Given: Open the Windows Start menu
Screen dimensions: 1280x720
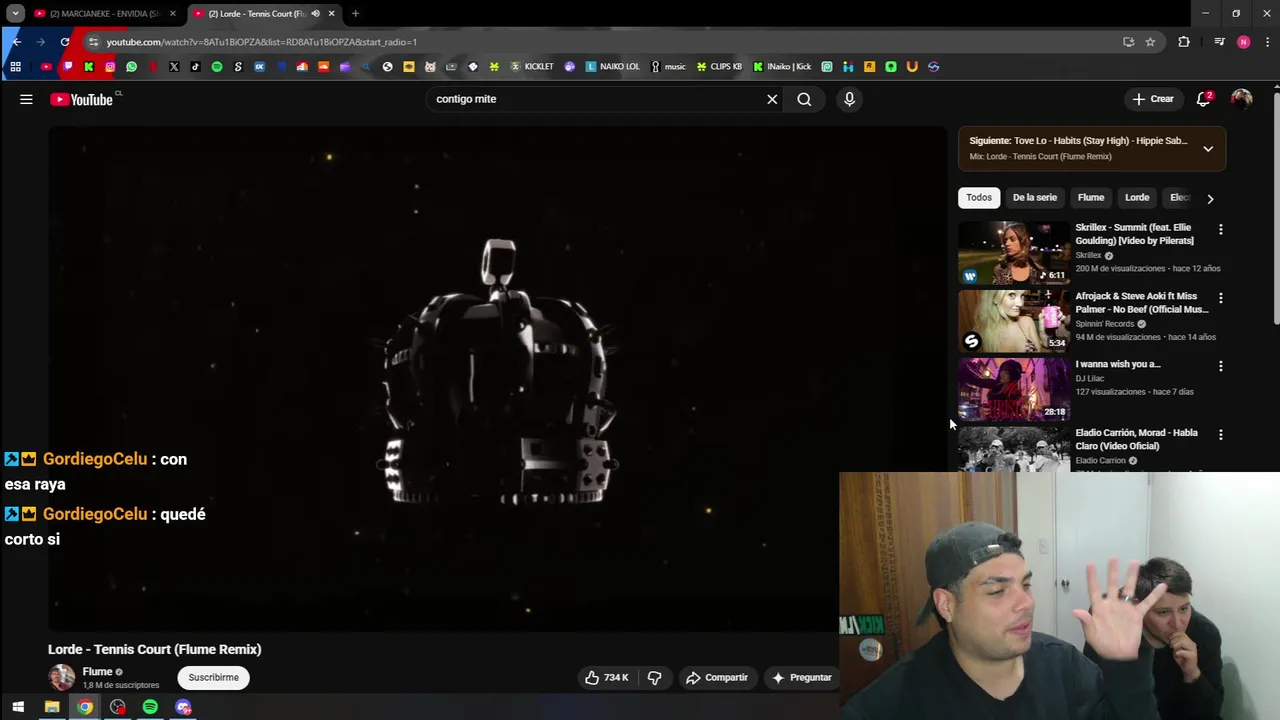Looking at the screenshot, I should click(x=18, y=707).
